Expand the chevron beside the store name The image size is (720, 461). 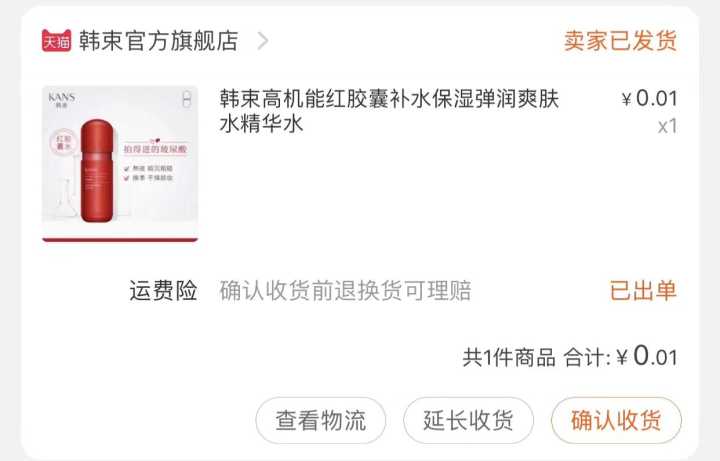(263, 41)
